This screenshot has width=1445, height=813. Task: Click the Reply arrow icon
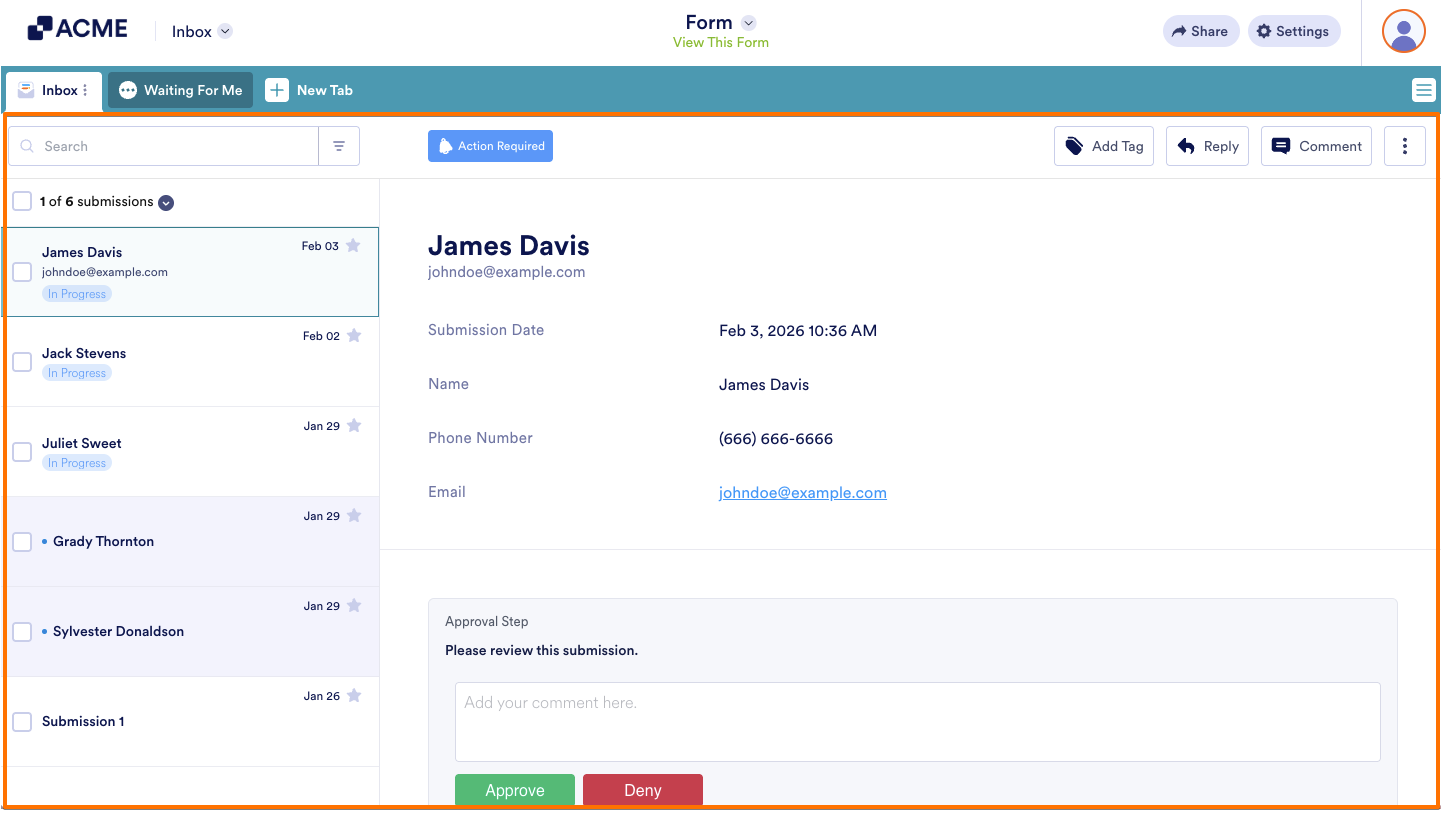click(x=1187, y=145)
